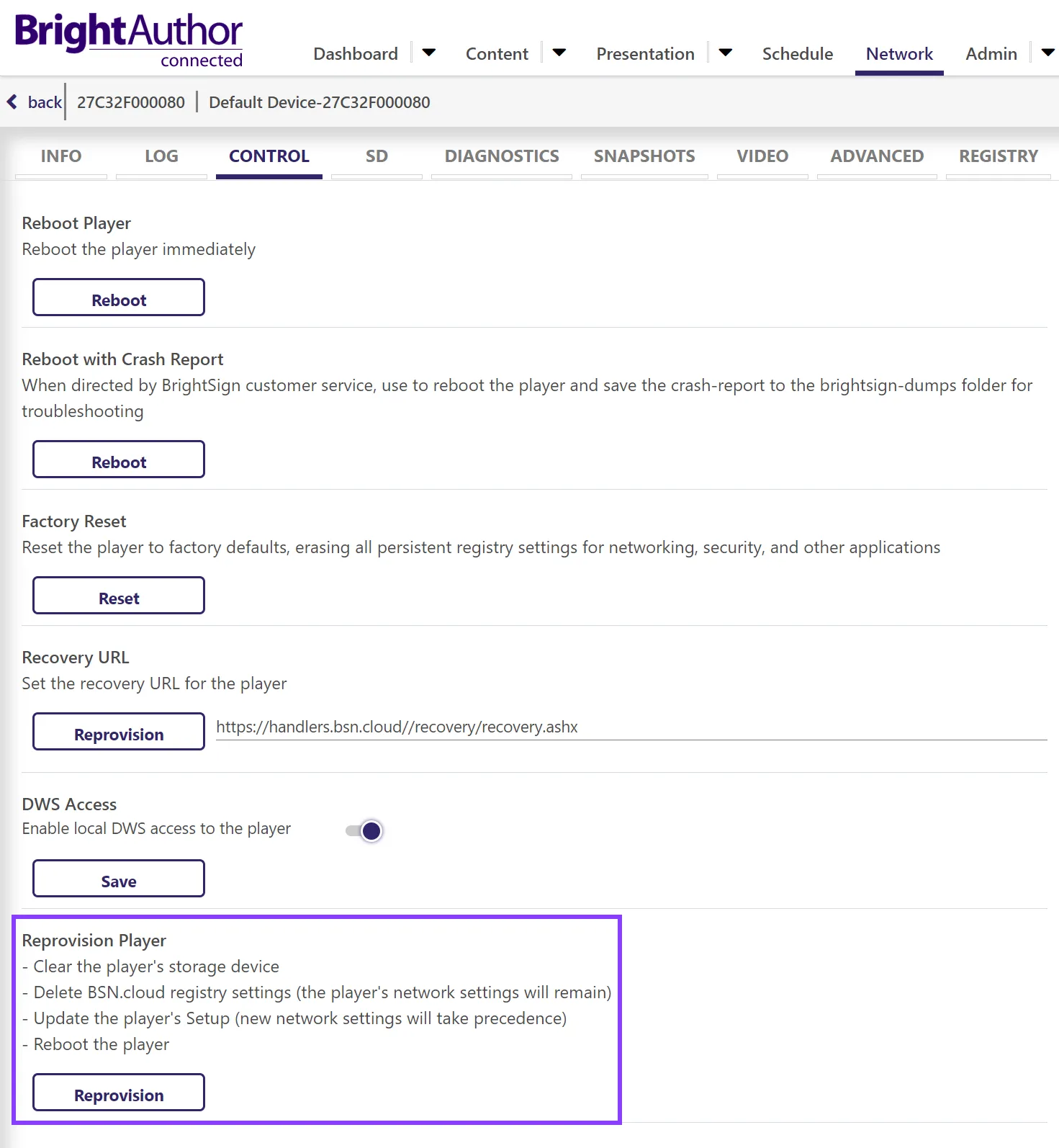Open the Dashboard dropdown arrow
This screenshot has height=1148, width=1059.
click(428, 53)
